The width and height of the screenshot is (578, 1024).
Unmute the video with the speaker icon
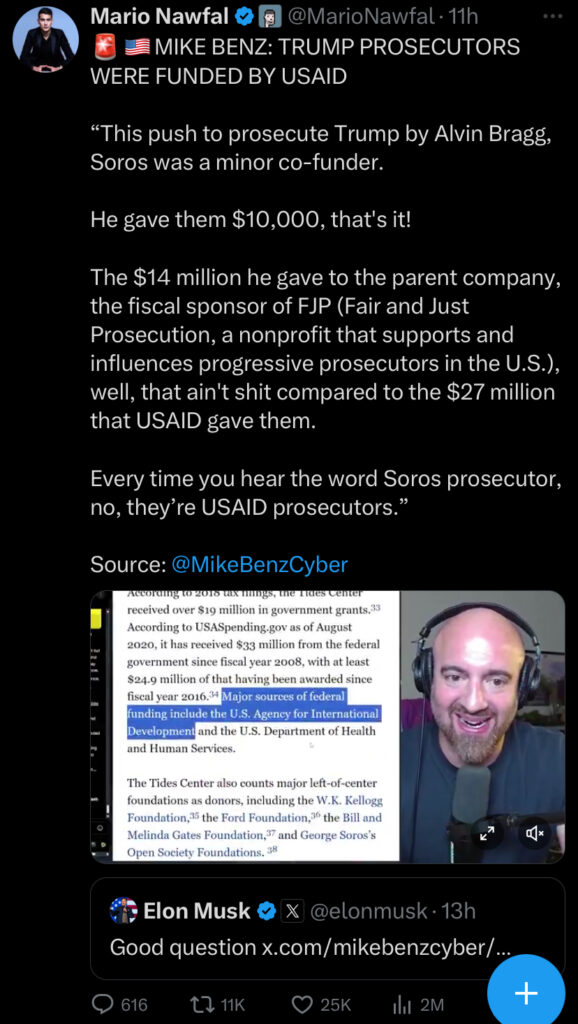(x=536, y=833)
